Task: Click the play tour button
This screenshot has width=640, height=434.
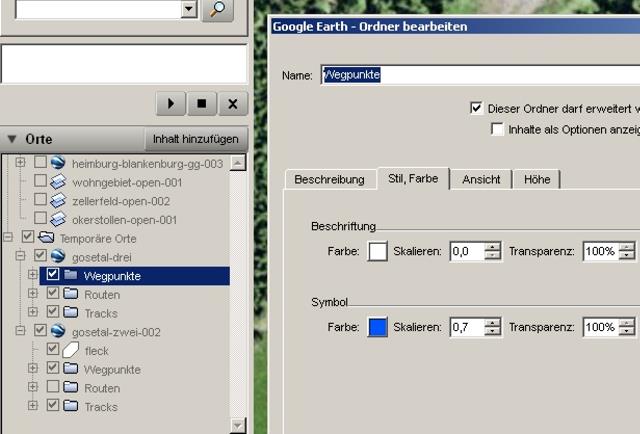Action: click(171, 104)
